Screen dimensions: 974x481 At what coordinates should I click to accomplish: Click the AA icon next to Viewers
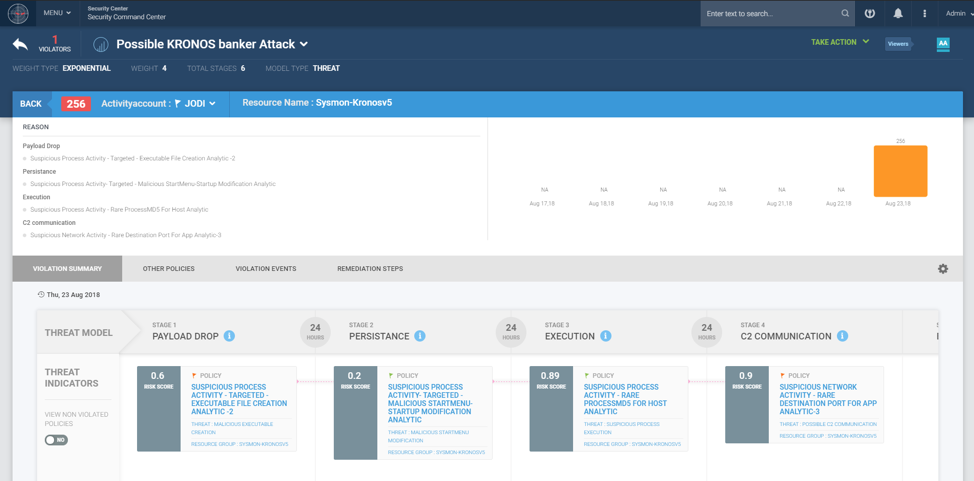[x=942, y=44]
